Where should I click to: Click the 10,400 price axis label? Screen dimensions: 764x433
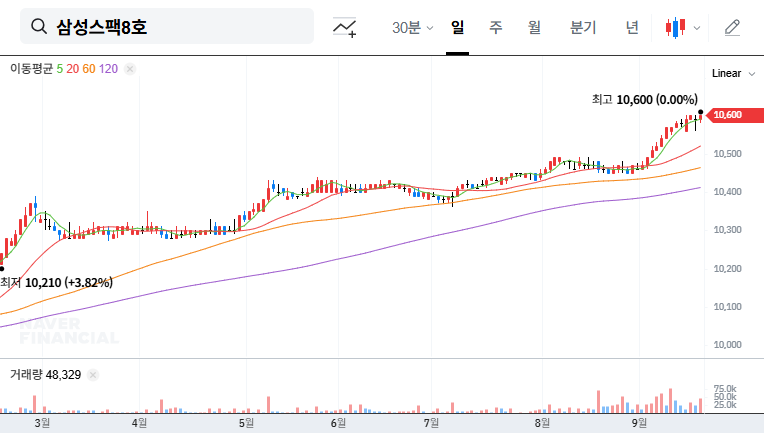[727, 192]
